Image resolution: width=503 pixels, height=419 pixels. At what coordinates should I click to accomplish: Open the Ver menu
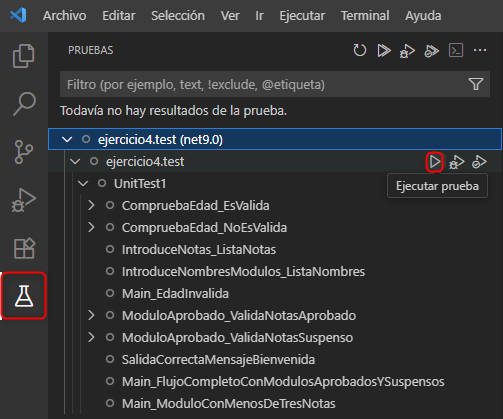(x=230, y=16)
